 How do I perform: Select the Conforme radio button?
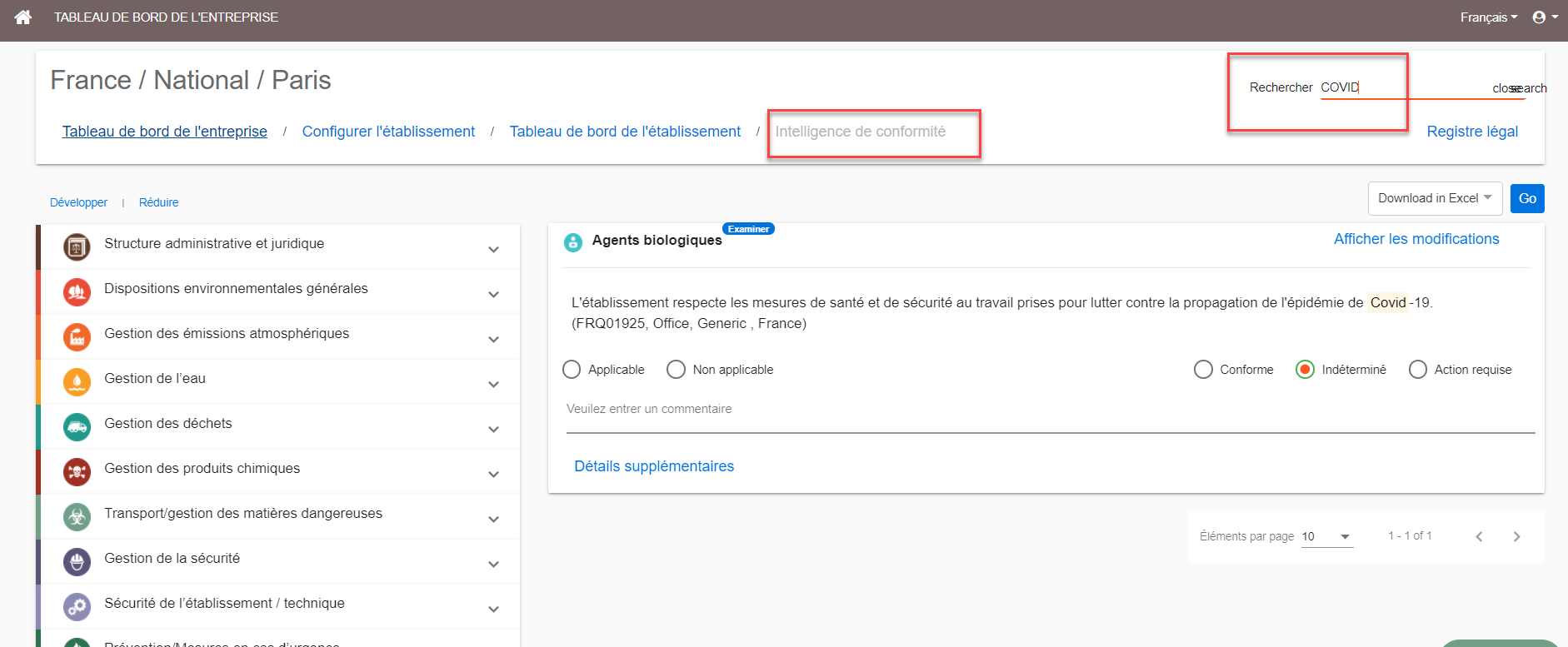pos(1203,369)
